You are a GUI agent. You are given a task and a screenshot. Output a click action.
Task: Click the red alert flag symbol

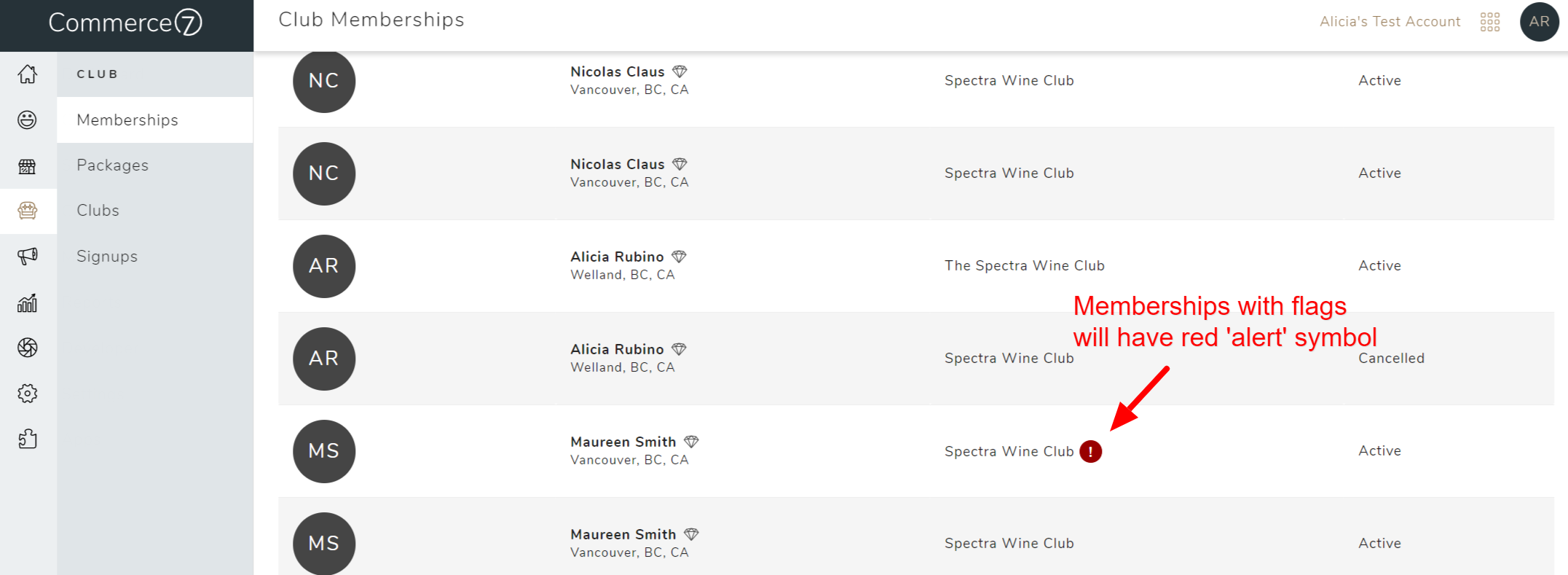pyautogui.click(x=1090, y=452)
